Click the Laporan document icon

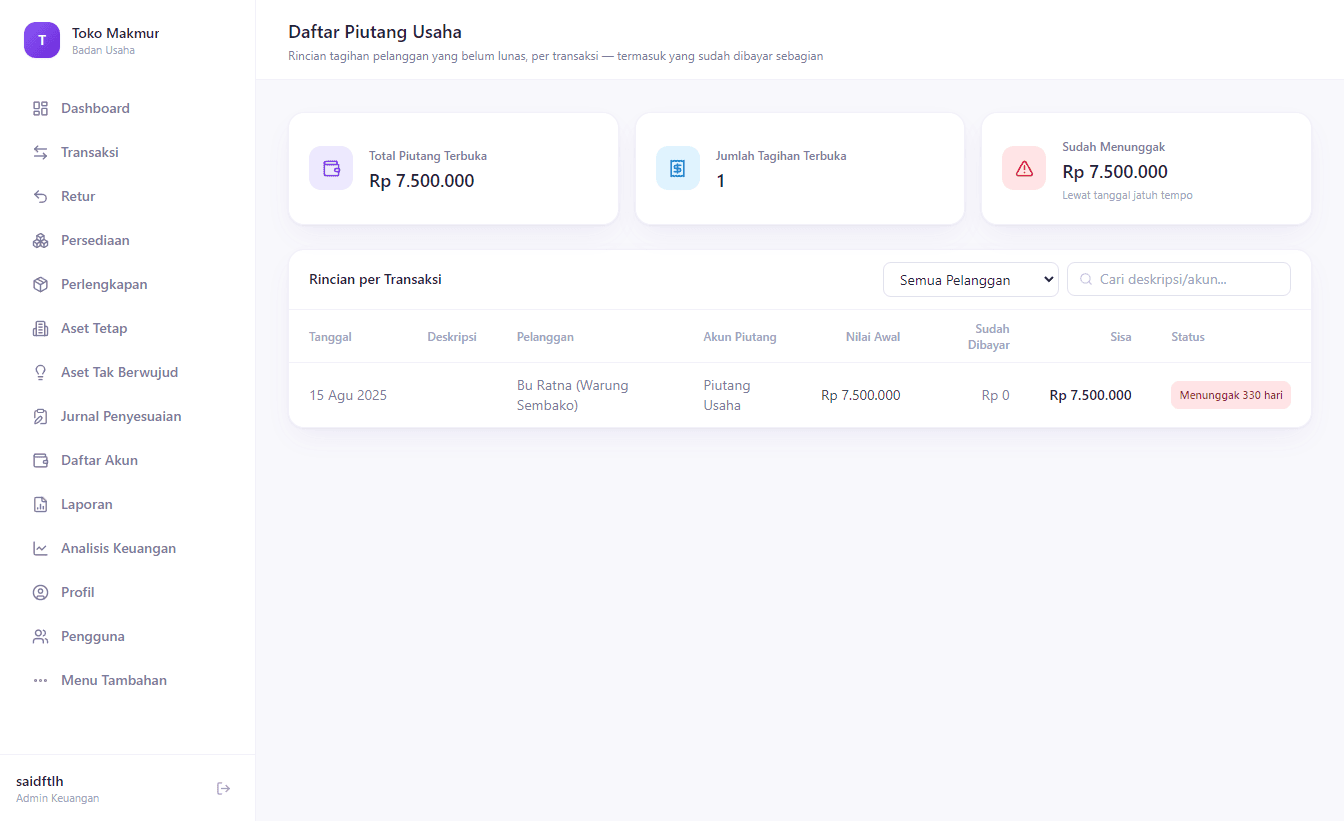click(40, 504)
